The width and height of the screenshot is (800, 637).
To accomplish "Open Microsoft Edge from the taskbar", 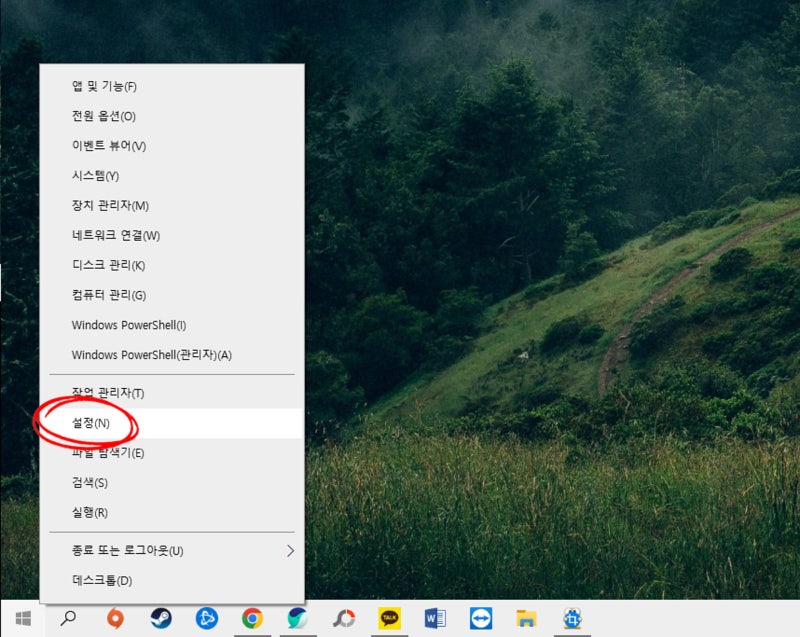I will tap(297, 620).
